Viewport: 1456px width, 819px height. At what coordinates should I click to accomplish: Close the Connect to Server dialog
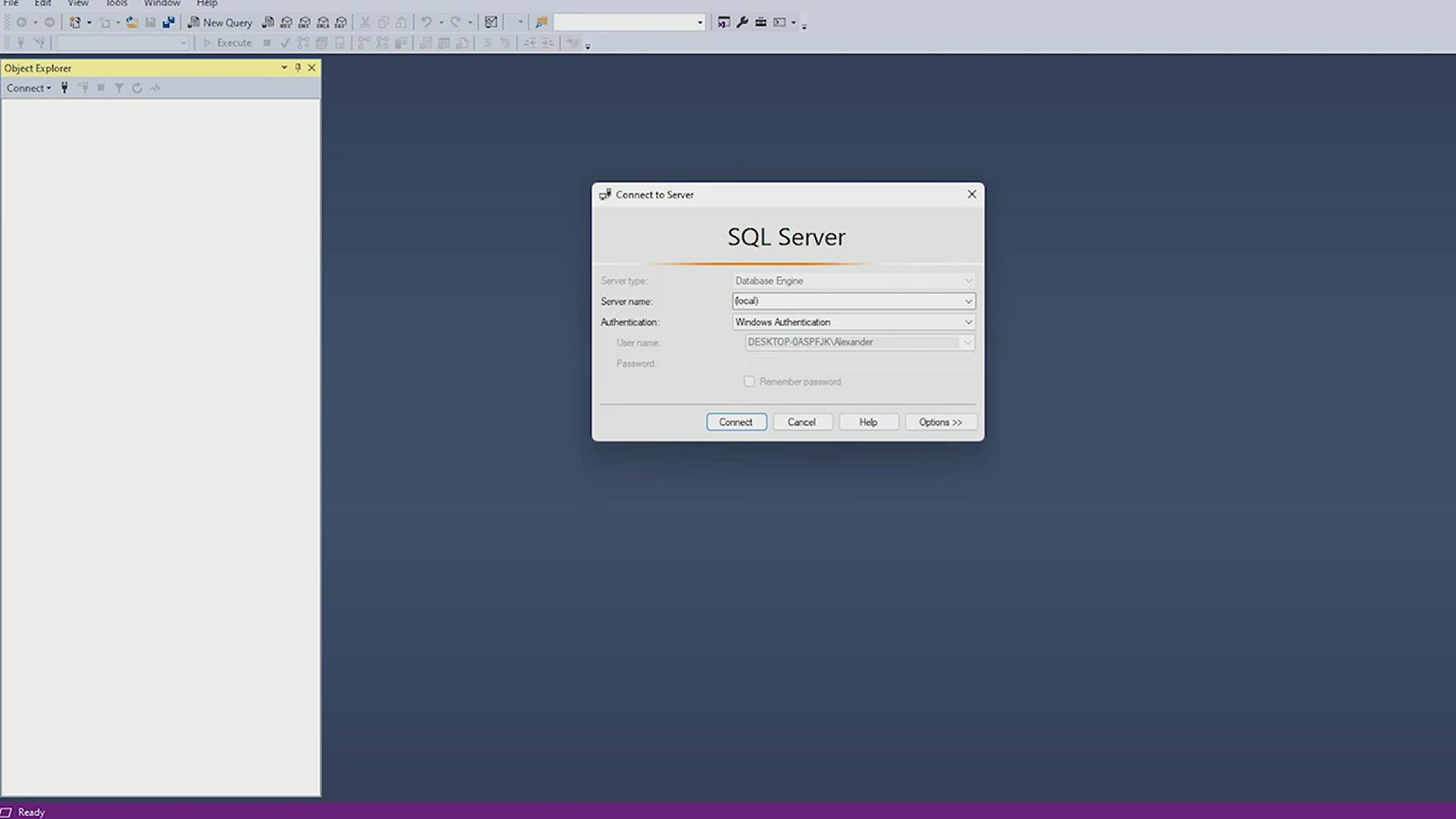click(971, 194)
